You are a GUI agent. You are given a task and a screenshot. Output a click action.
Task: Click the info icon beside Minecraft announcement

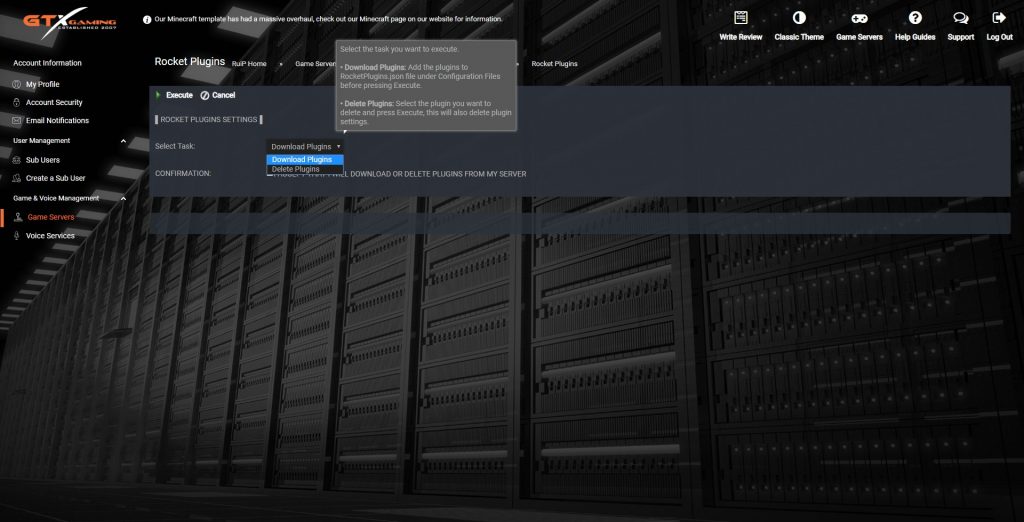click(x=147, y=20)
